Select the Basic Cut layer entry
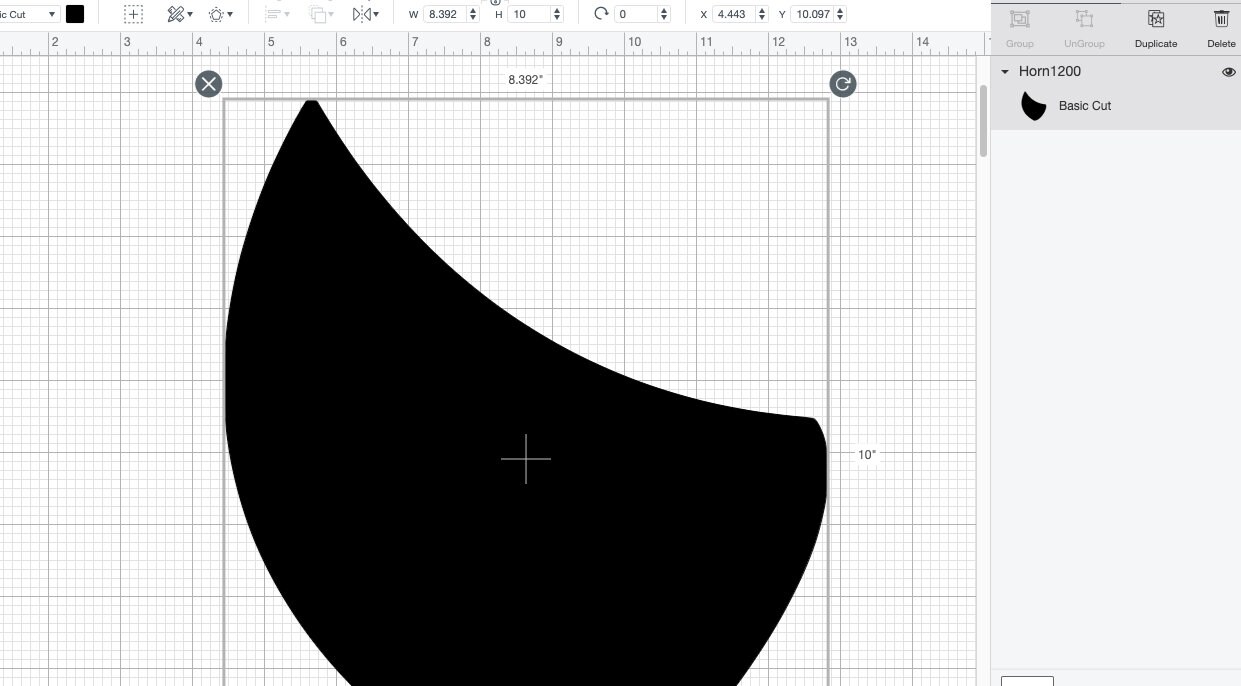This screenshot has width=1241, height=686. (1085, 105)
